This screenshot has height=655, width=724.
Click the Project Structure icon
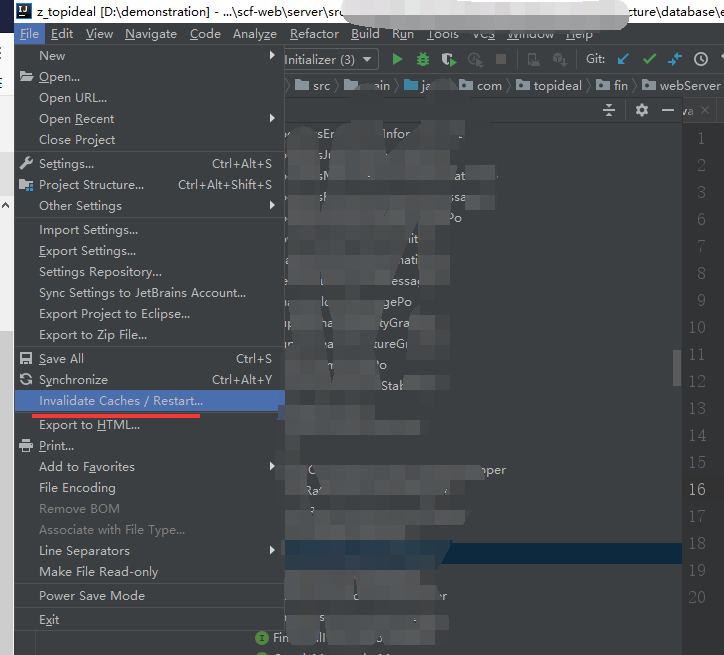26,185
